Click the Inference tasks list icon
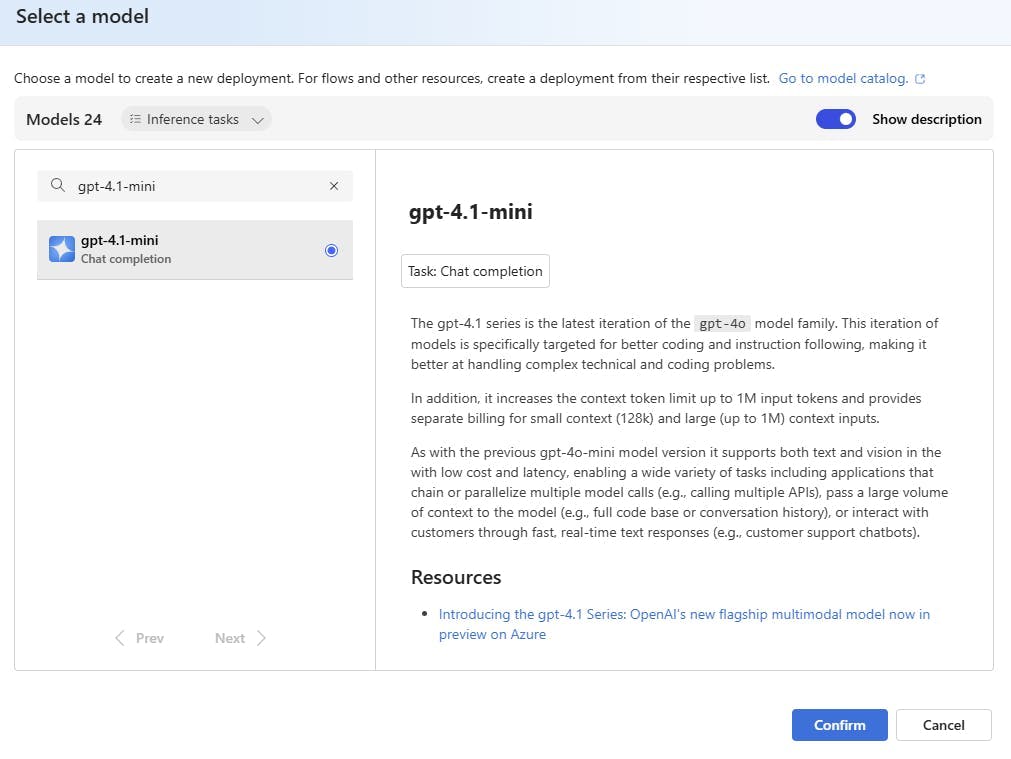The height and width of the screenshot is (759, 1011). click(x=135, y=119)
